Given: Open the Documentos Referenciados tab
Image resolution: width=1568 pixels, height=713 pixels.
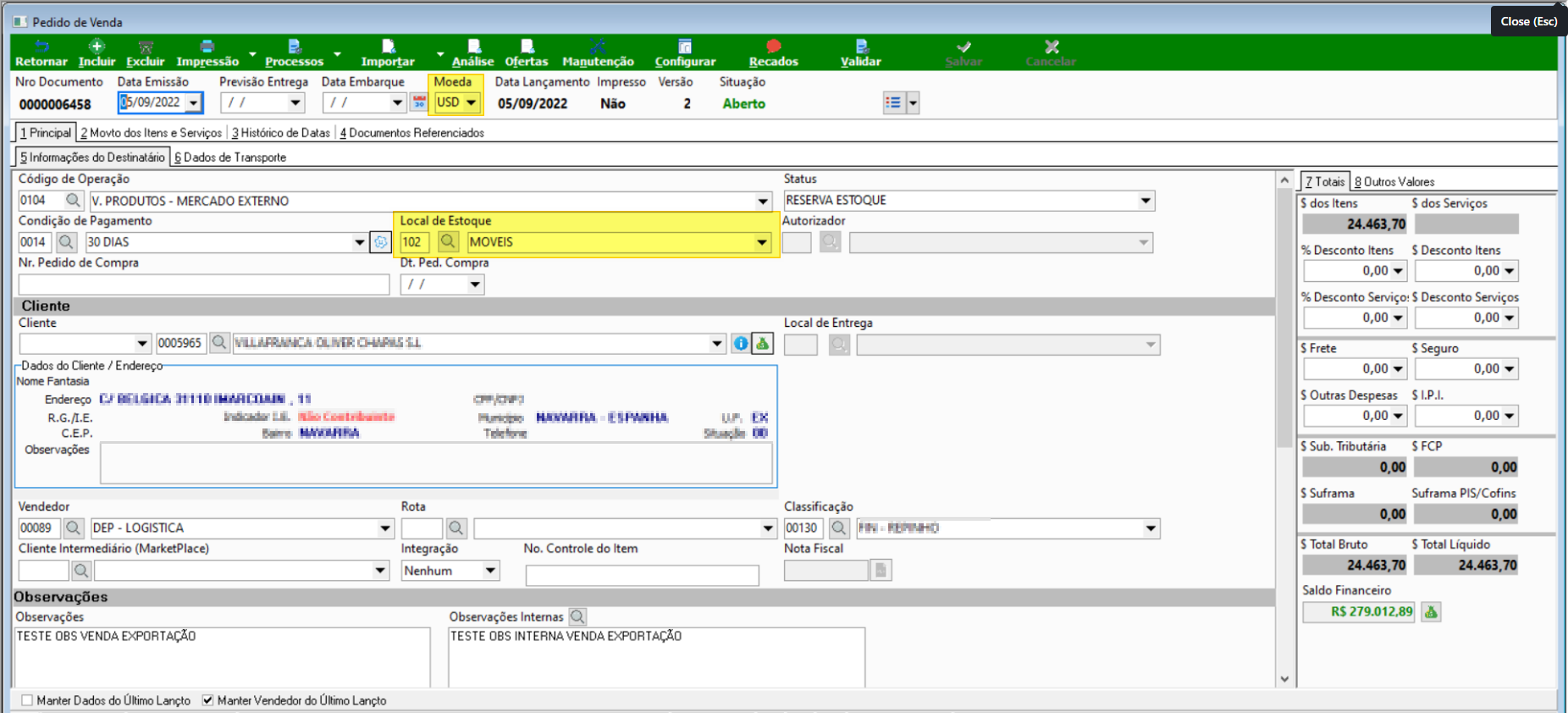Looking at the screenshot, I should pos(411,133).
